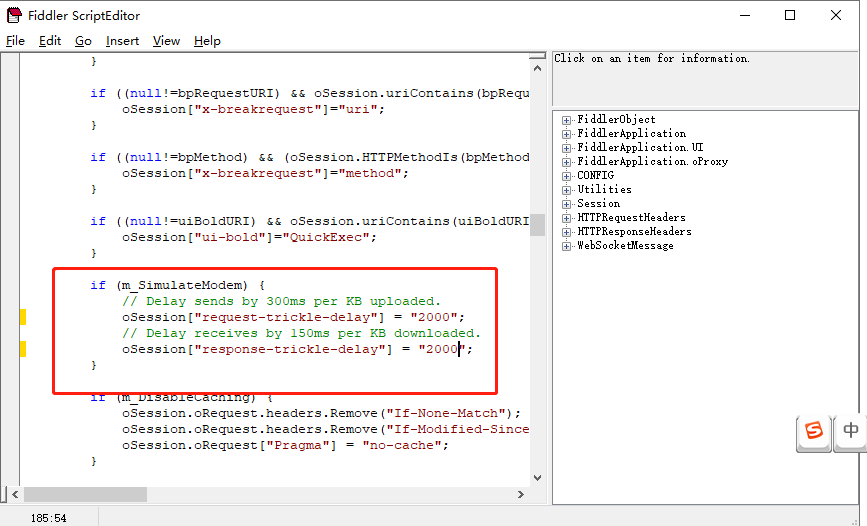Expand the CONFIG tree node
Screen dimensions: 867x526
[x=566, y=176]
